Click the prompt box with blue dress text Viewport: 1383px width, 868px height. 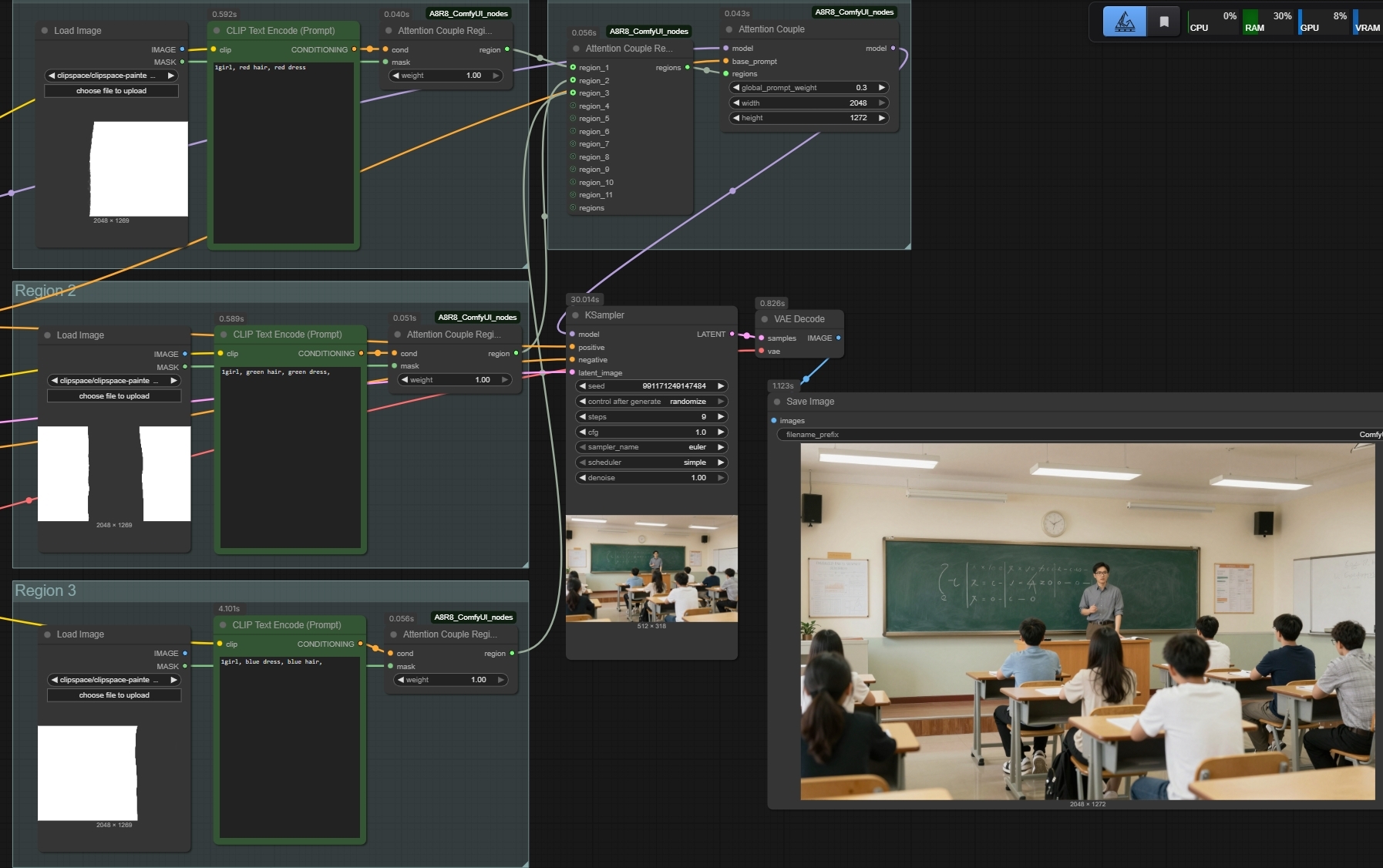coord(290,747)
